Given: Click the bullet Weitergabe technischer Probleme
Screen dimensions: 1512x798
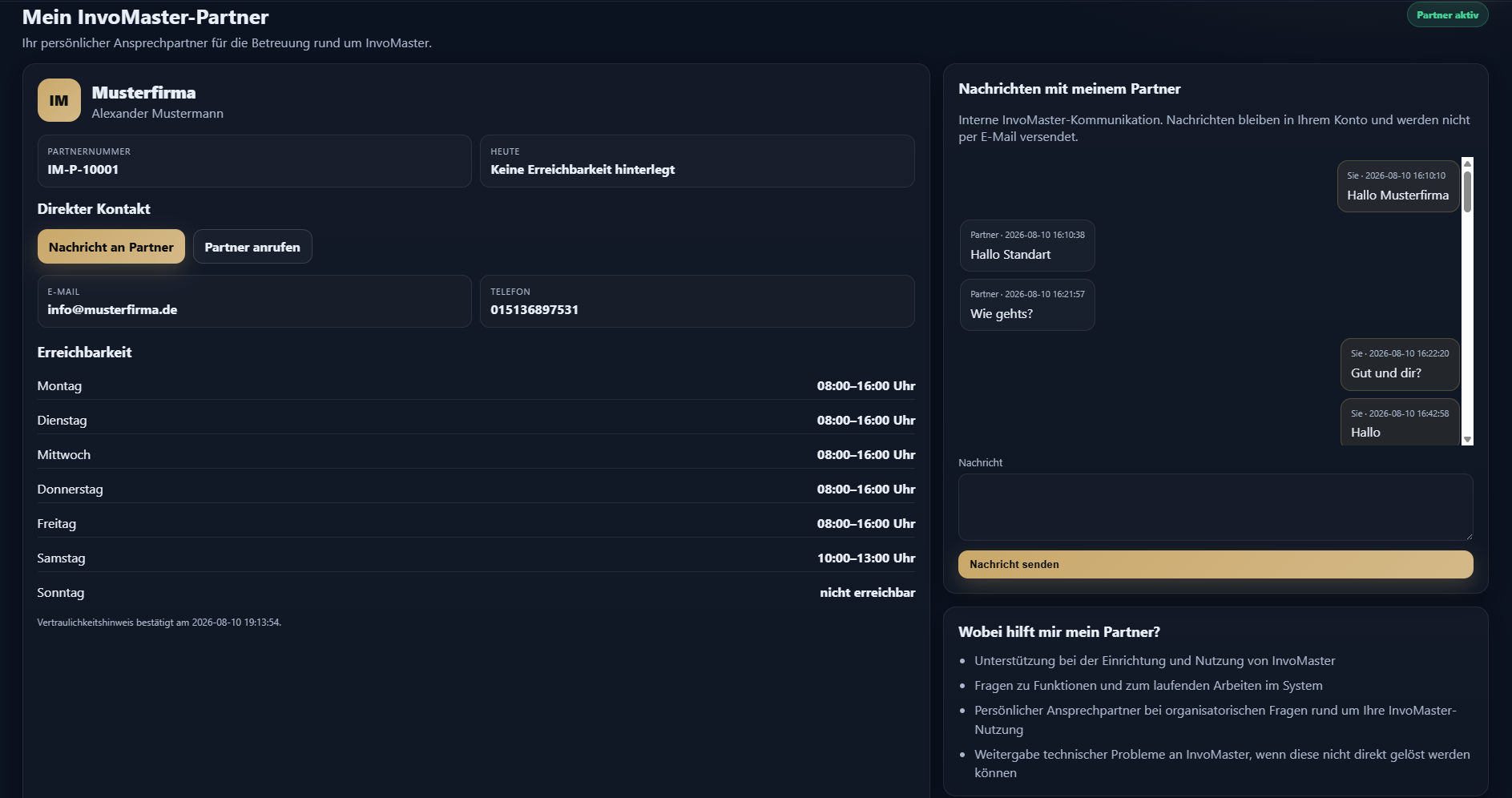Looking at the screenshot, I should [1222, 764].
